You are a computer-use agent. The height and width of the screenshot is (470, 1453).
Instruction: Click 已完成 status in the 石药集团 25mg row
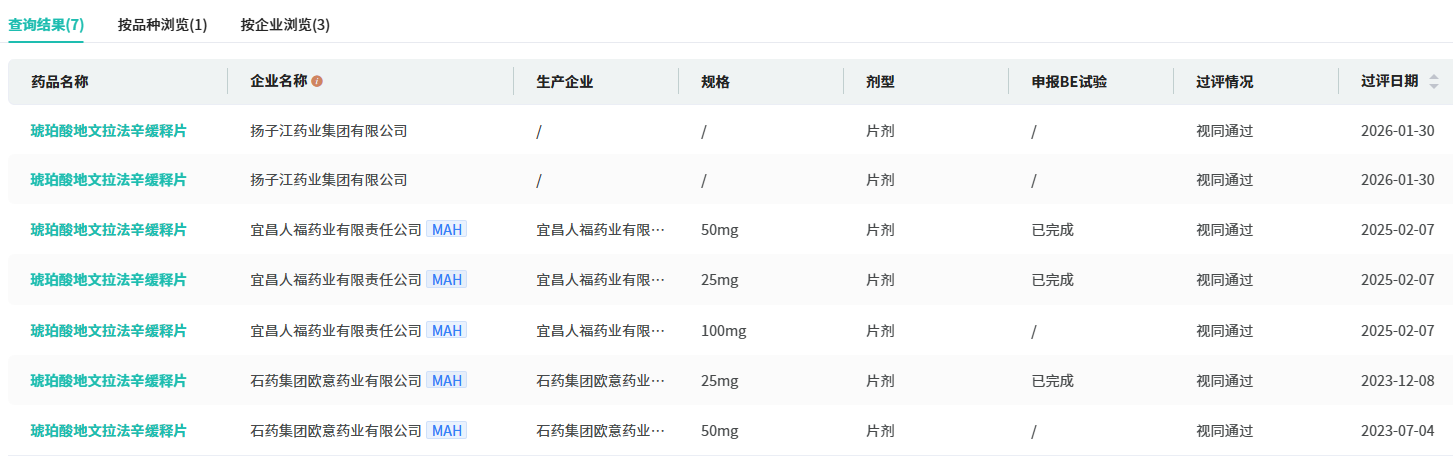click(1052, 380)
